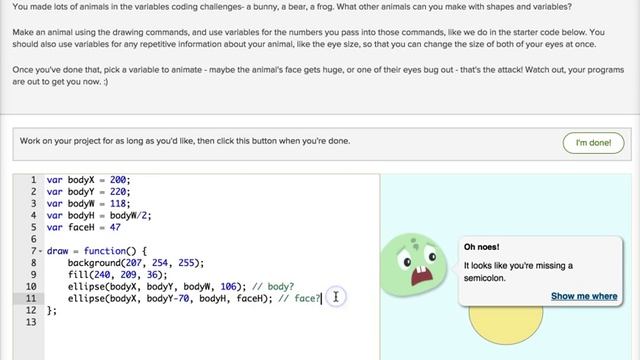Image resolution: width=640 pixels, height=360 pixels.
Task: Click the 'Oh noes!' error heading
Action: pos(481,247)
